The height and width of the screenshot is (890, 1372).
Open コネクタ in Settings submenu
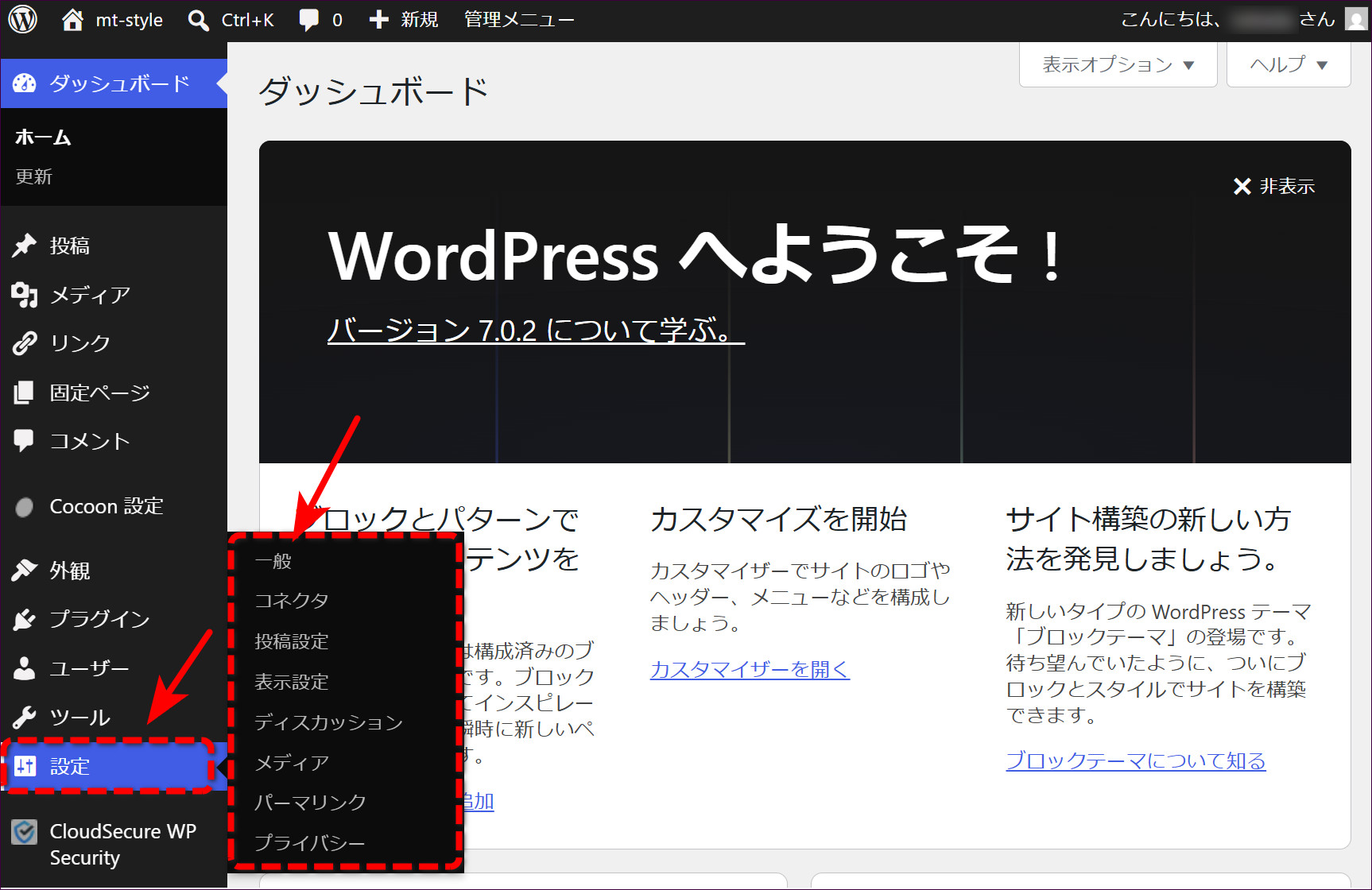click(292, 601)
